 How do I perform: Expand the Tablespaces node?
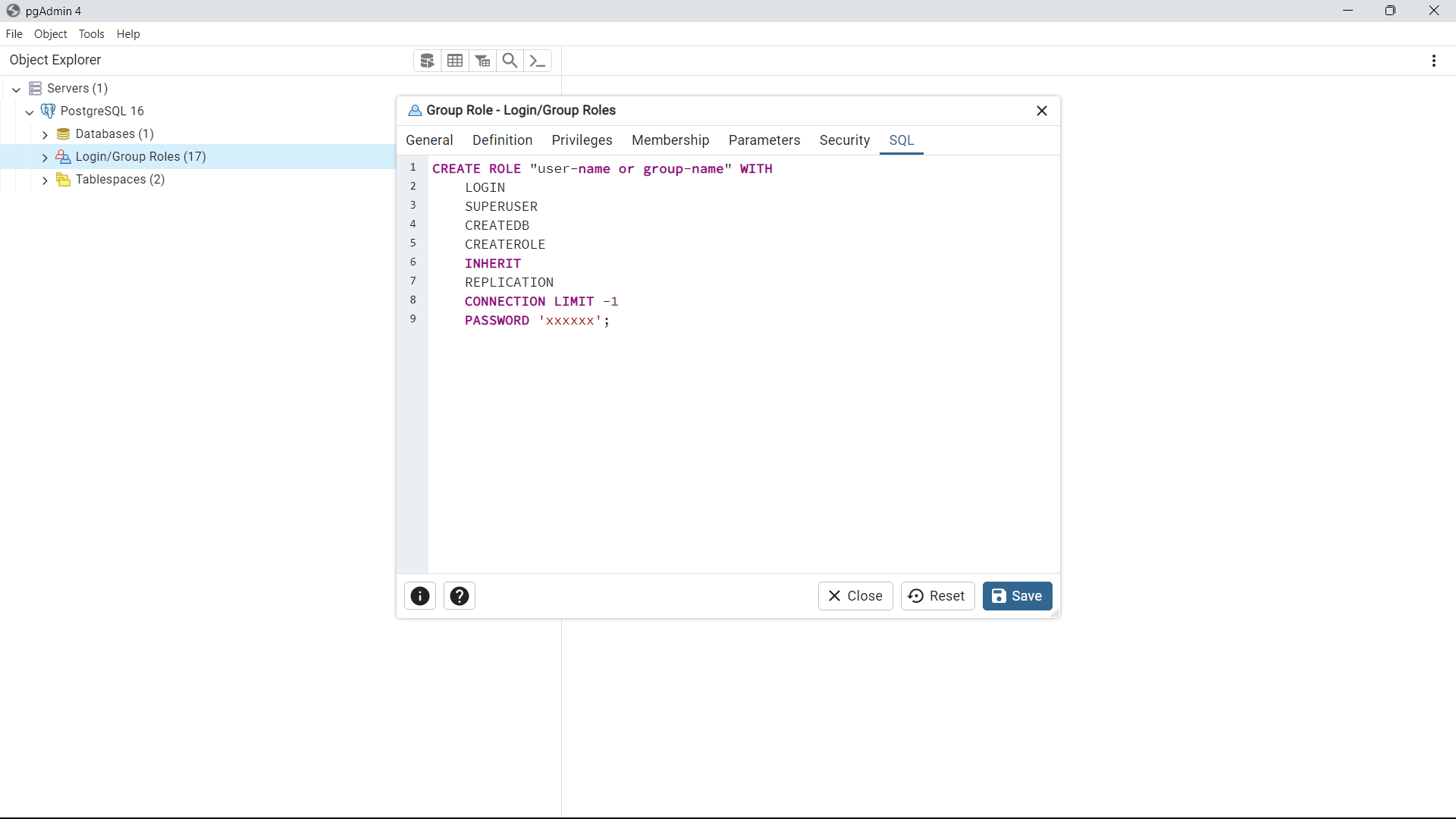click(45, 180)
